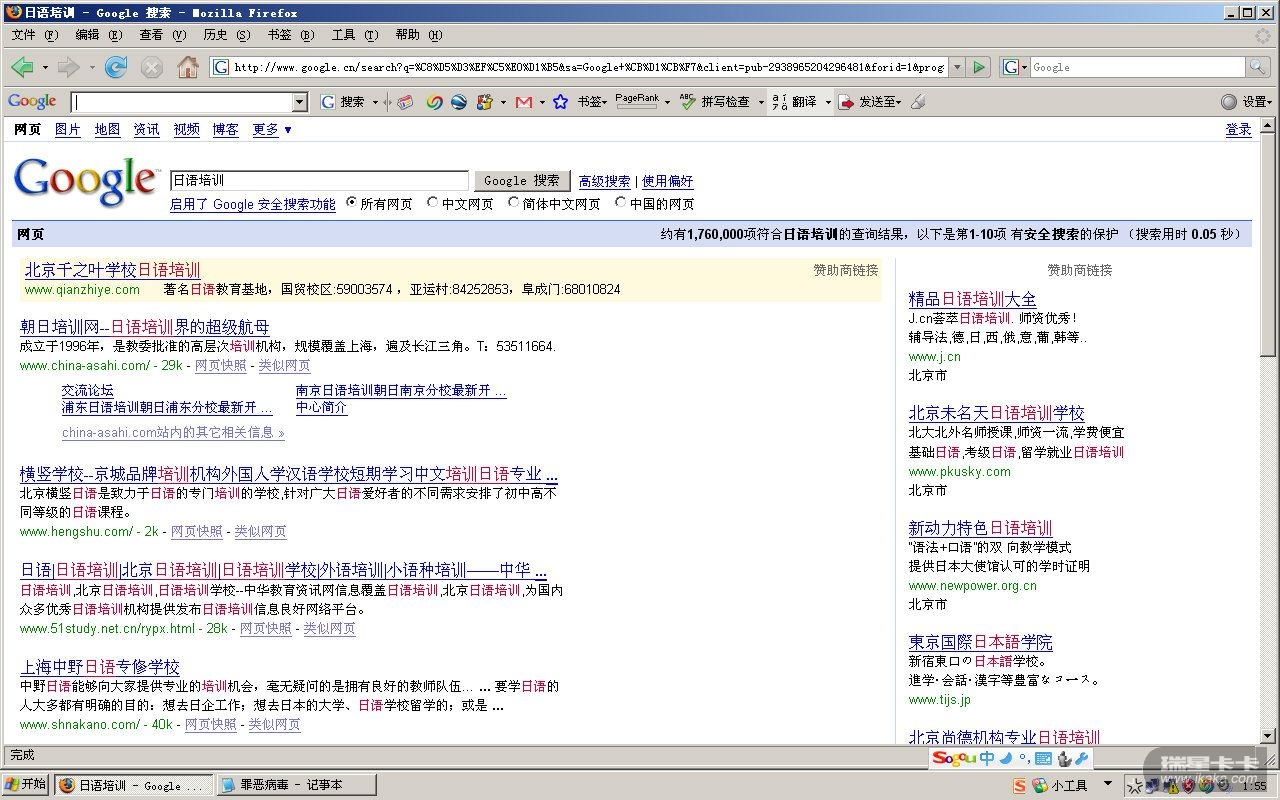Image resolution: width=1280 pixels, height=800 pixels.
Task: Switch to the 罪恶病毒 - 记事本 taskbar window
Action: pos(296,785)
